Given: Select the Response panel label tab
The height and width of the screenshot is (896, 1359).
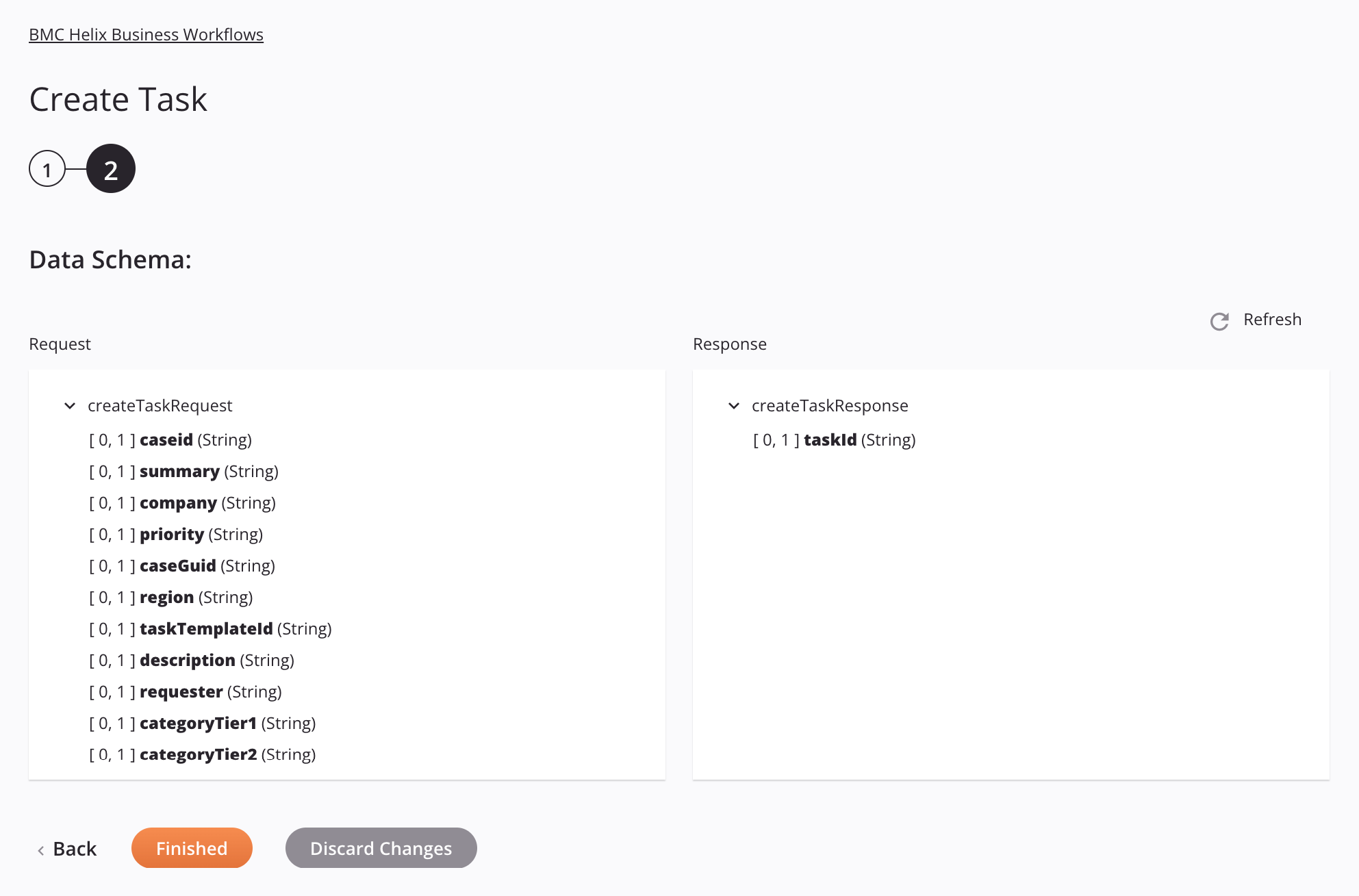Looking at the screenshot, I should (x=730, y=343).
